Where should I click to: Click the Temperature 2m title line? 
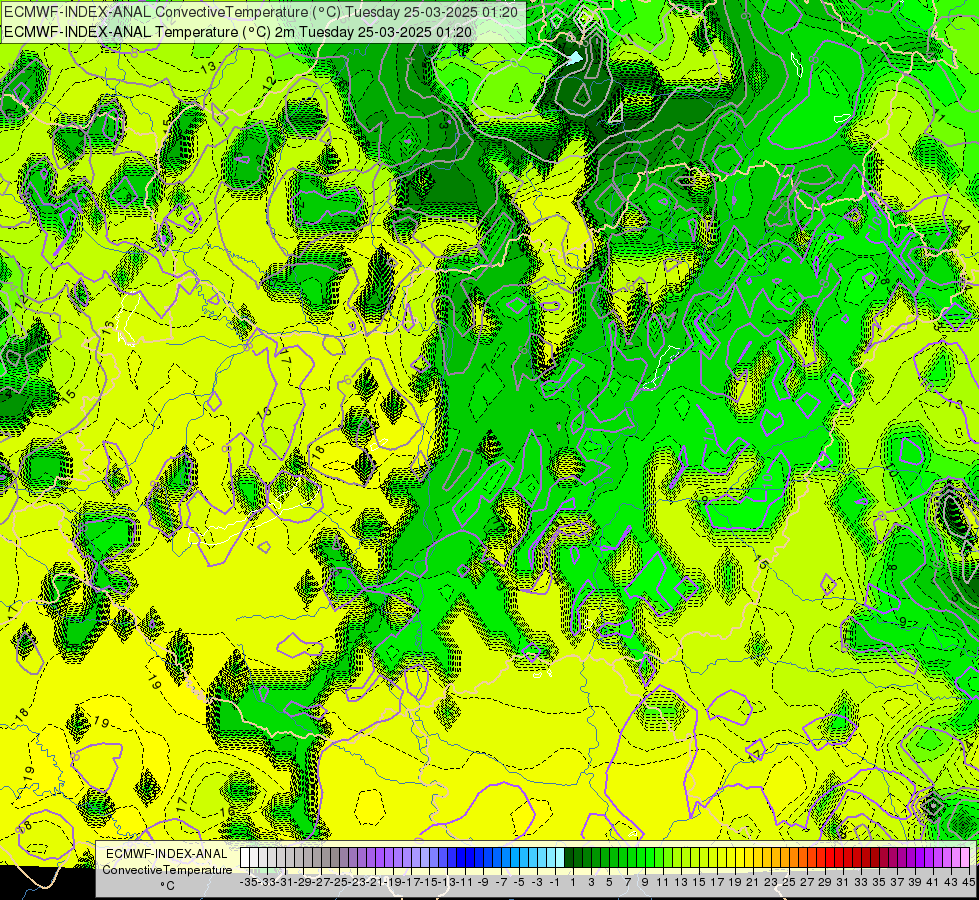click(238, 32)
